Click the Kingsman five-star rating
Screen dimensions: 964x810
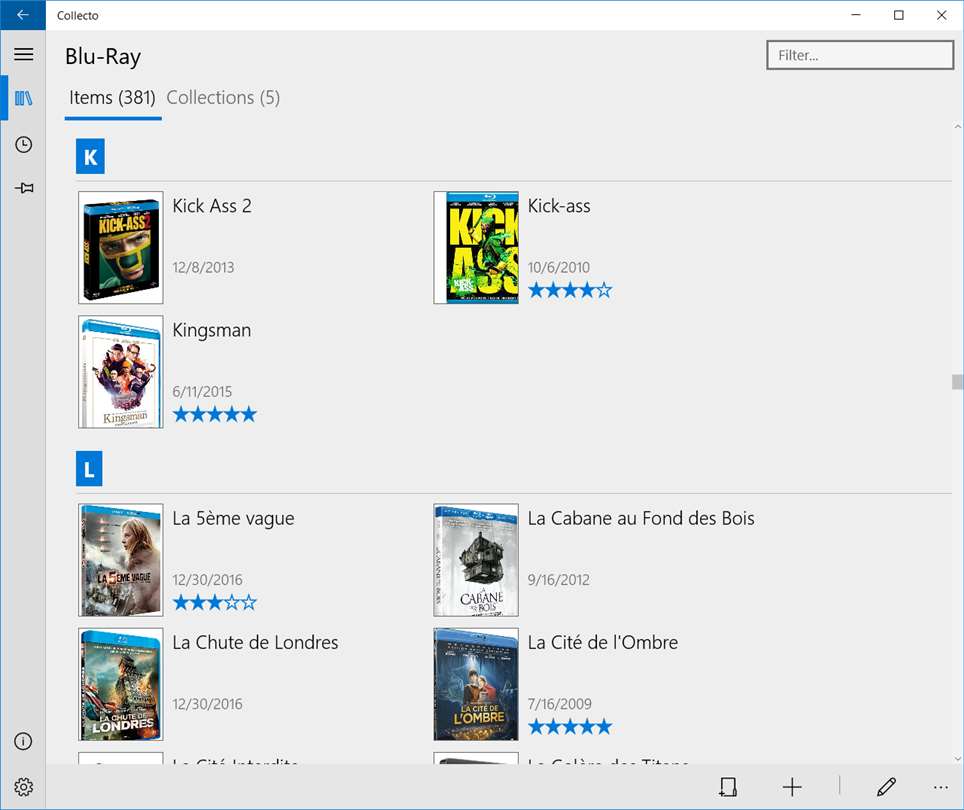[215, 414]
